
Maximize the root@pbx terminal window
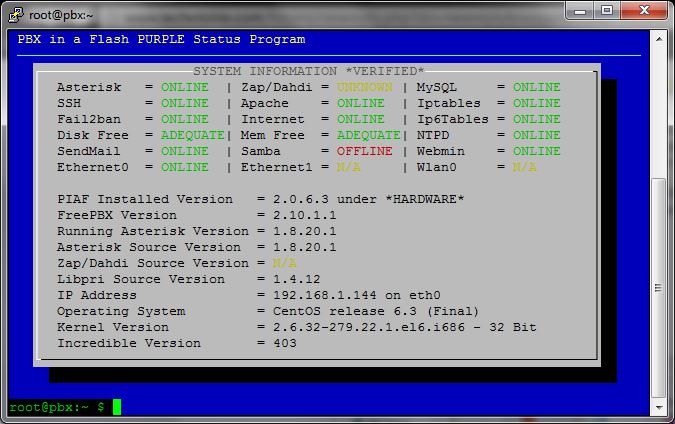click(x=607, y=11)
